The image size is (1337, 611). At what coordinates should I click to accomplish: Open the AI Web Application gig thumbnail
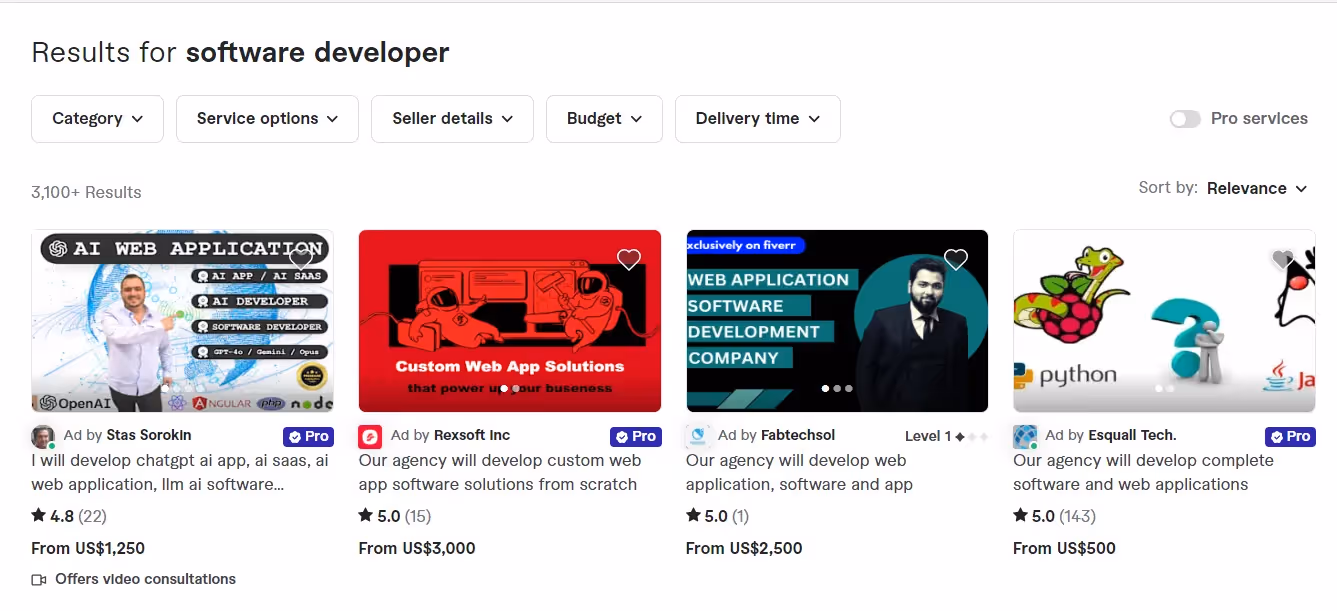(182, 321)
